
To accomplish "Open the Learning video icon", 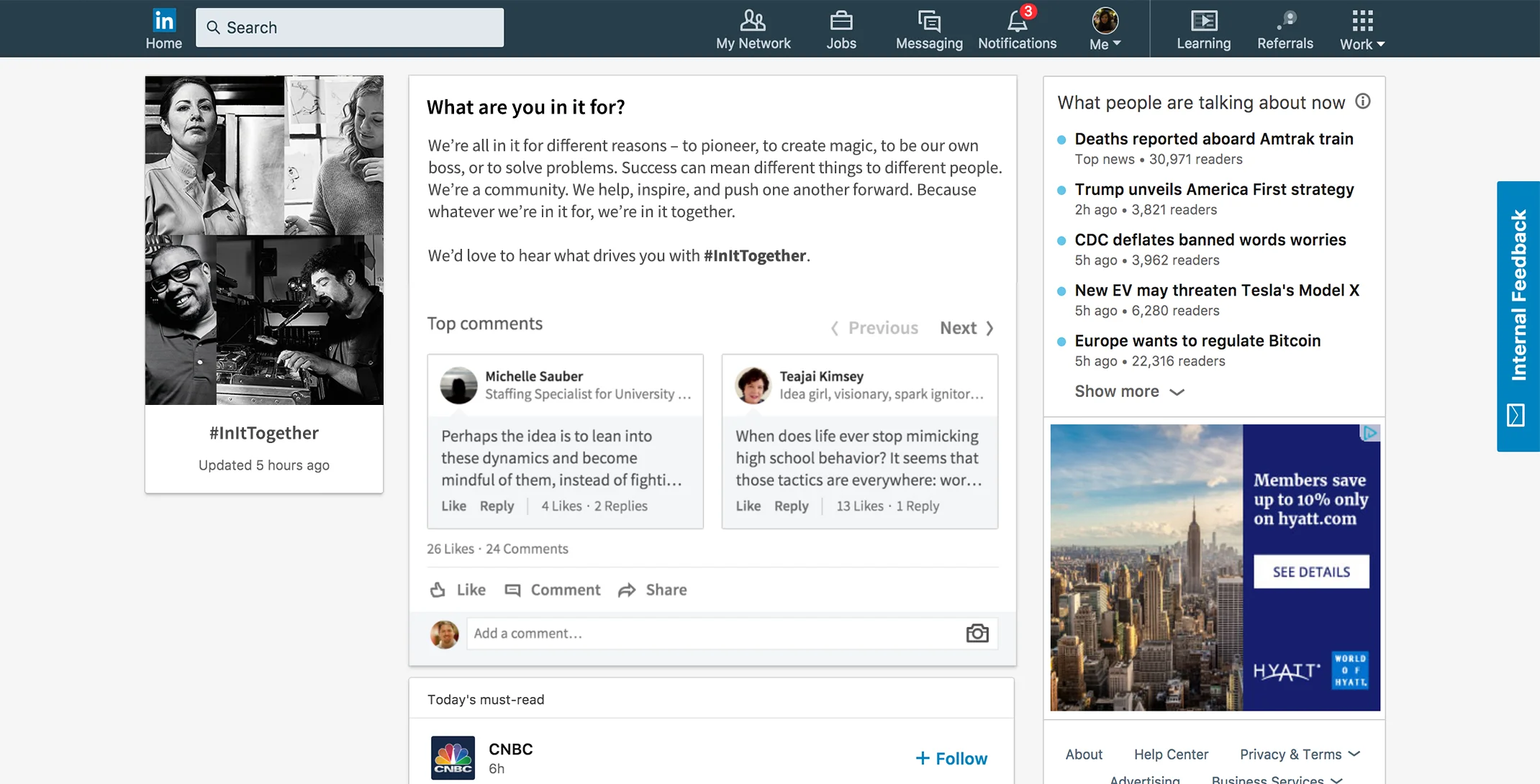I will coord(1203,21).
